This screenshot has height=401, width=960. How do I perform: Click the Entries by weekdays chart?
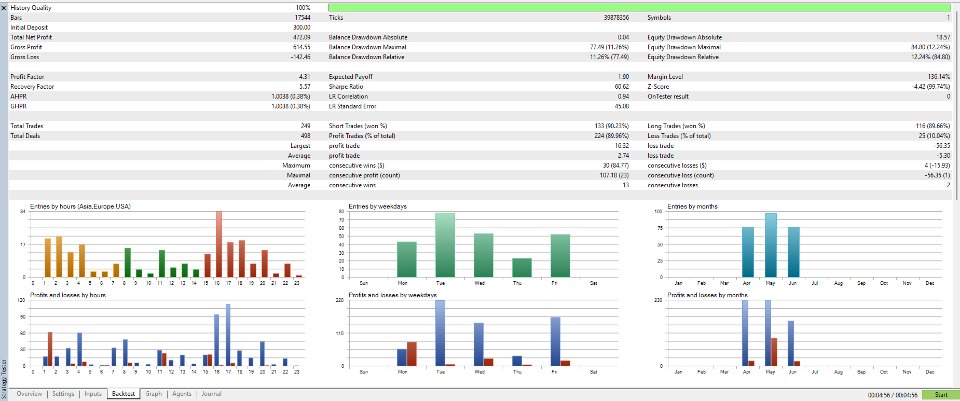click(x=481, y=243)
